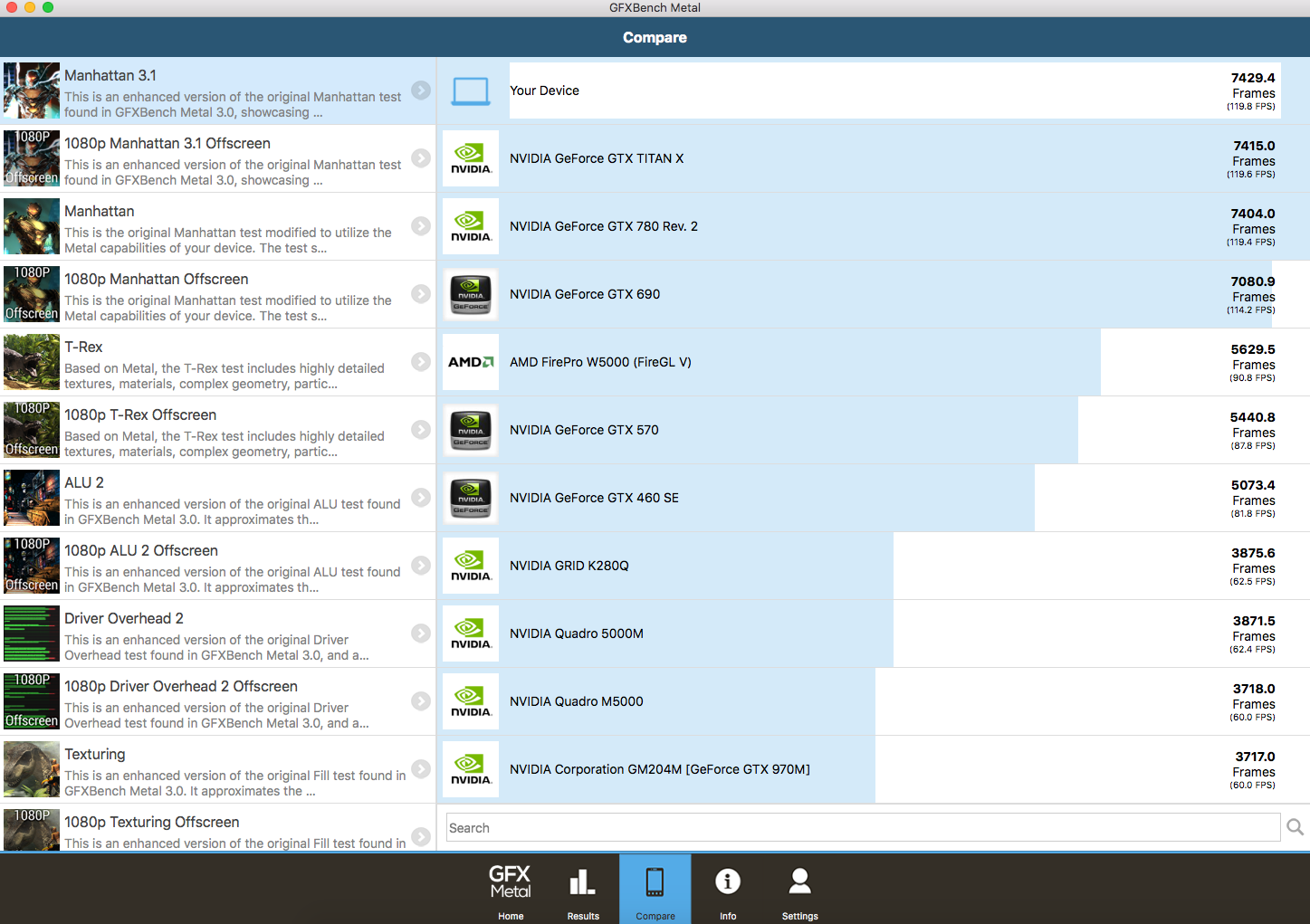The height and width of the screenshot is (924, 1310).
Task: Expand the T-Rex test using its arrow
Action: click(420, 362)
